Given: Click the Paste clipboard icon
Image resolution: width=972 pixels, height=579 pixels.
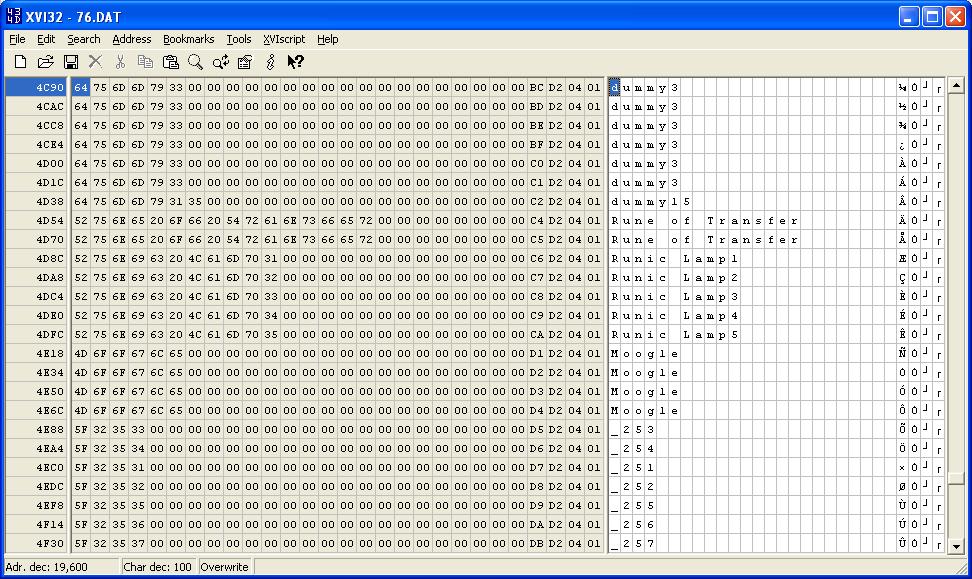Looking at the screenshot, I should (x=170, y=61).
